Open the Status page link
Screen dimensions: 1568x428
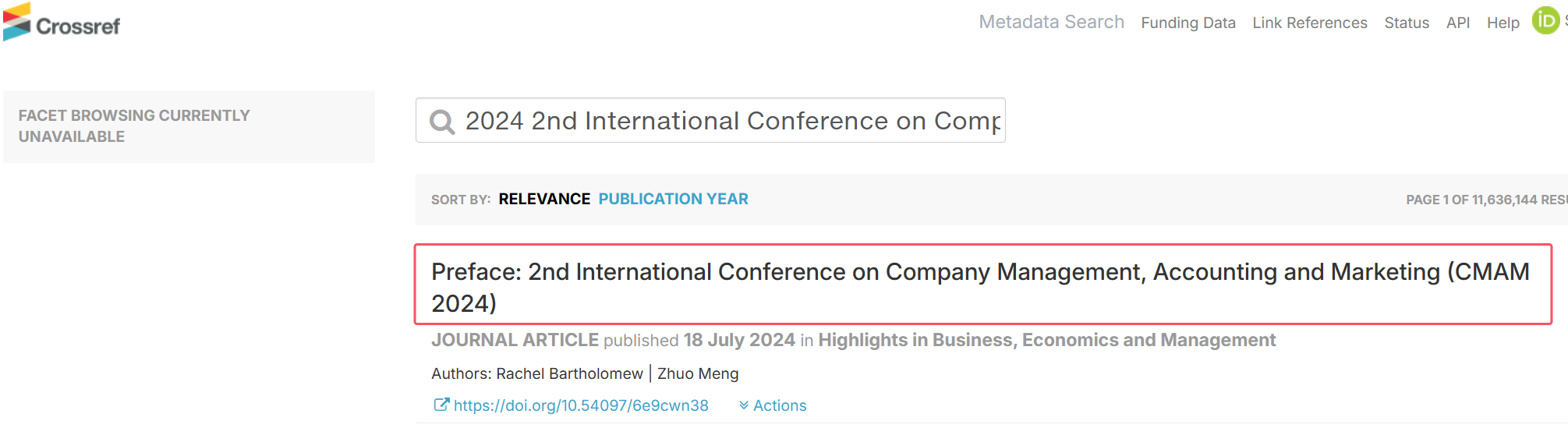click(x=1407, y=23)
